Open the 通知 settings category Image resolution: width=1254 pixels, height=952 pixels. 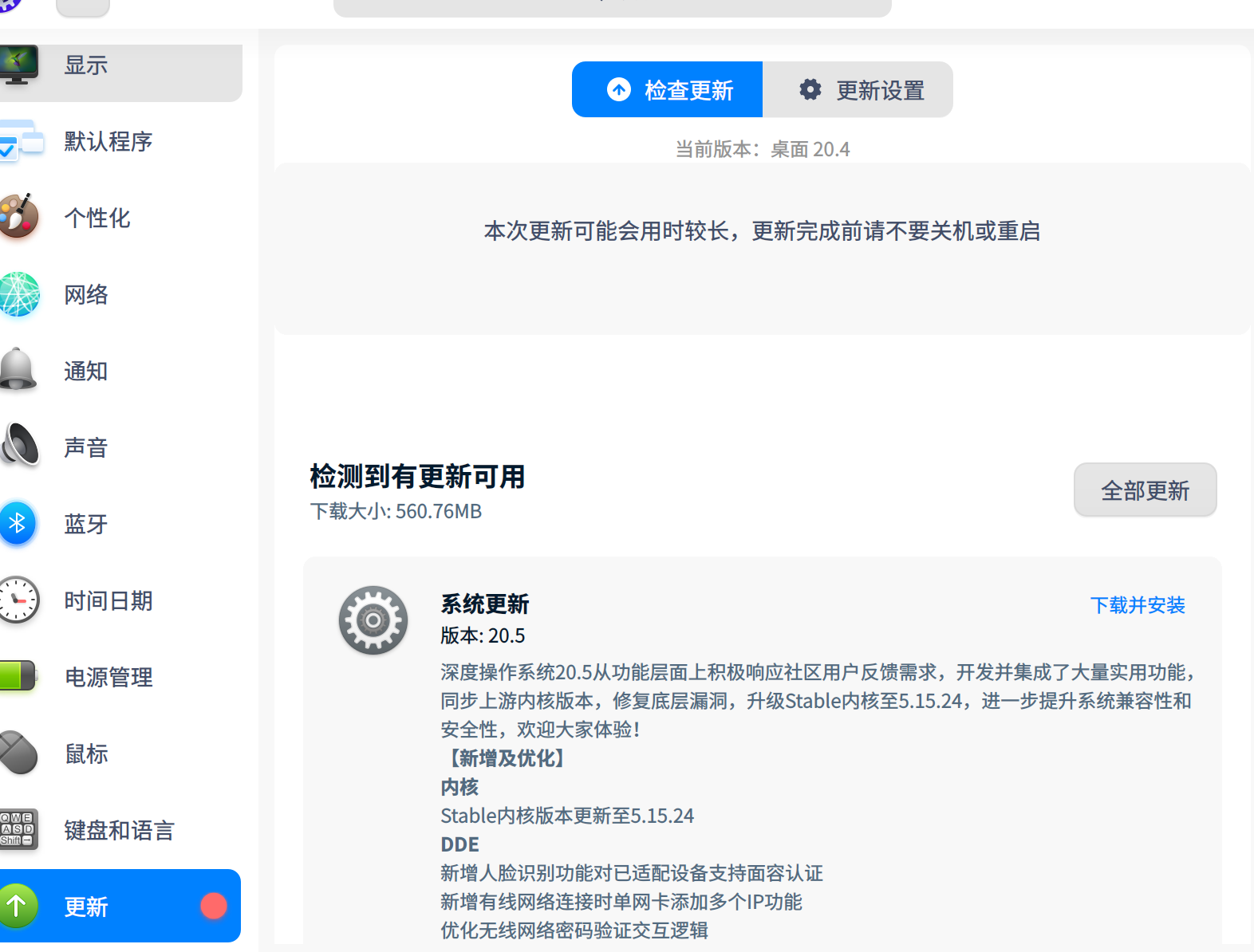tap(120, 372)
